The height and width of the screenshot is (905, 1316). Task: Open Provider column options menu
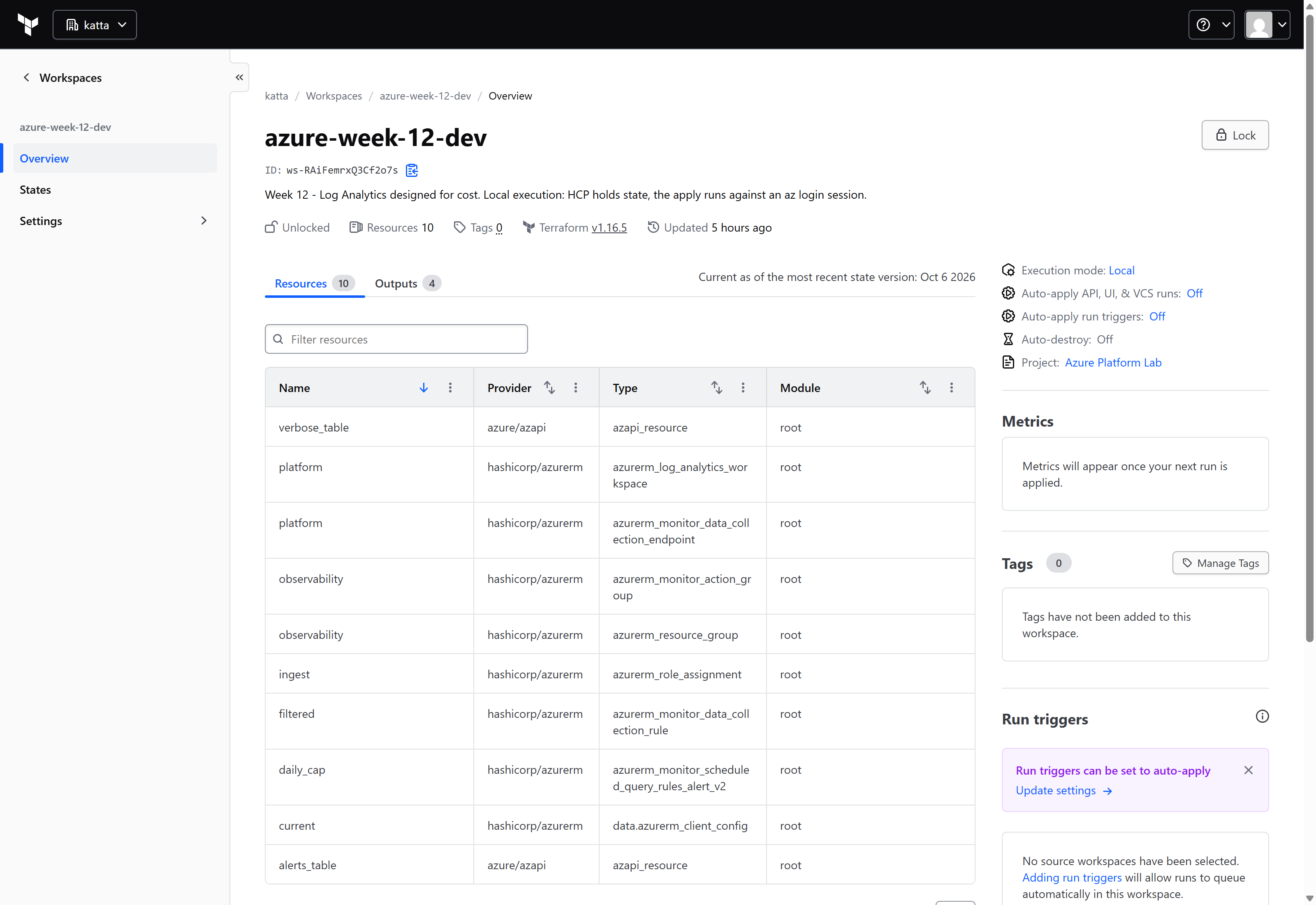(x=575, y=388)
